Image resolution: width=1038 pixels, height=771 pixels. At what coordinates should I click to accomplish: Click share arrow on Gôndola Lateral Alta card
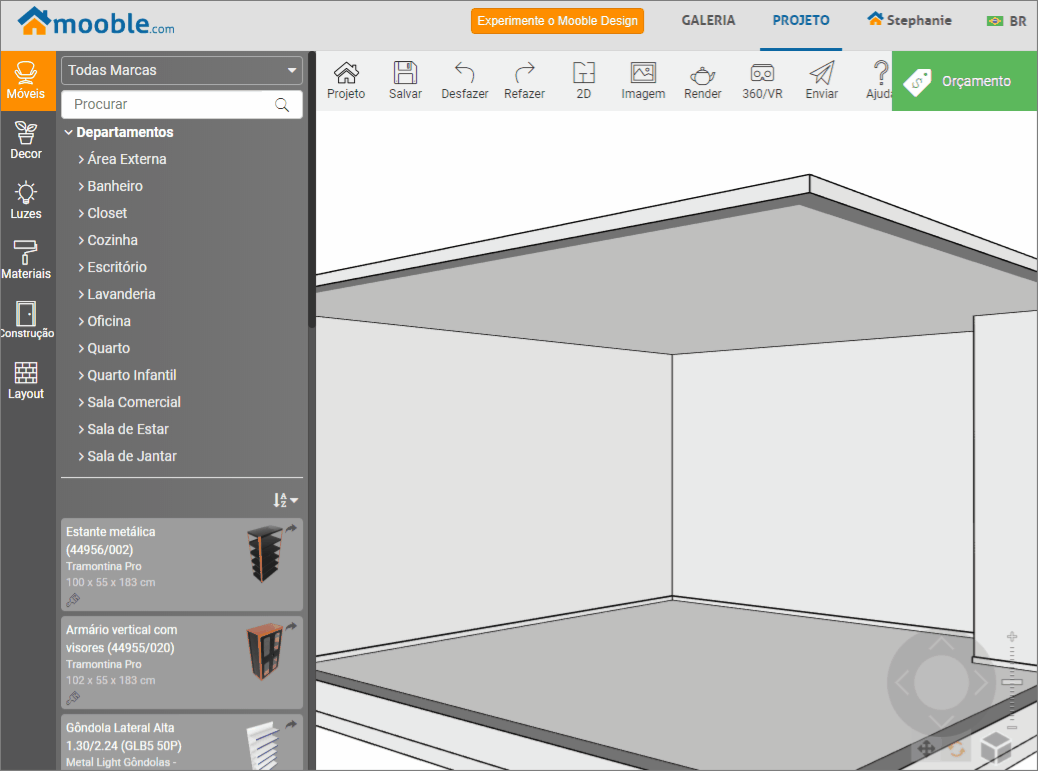coord(291,725)
